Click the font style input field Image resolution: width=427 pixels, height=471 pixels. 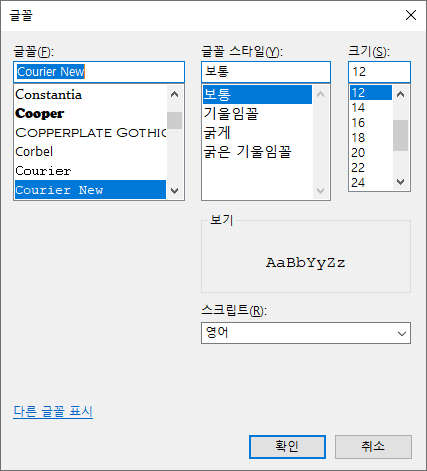(266, 72)
